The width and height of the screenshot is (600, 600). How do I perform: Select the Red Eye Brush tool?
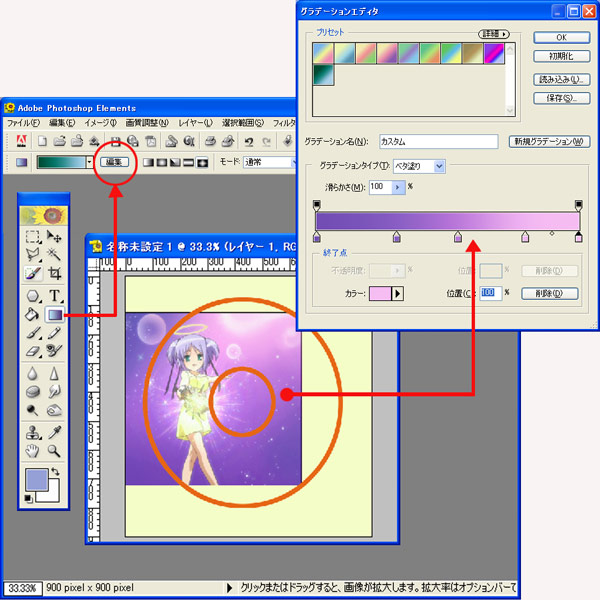coord(54,351)
